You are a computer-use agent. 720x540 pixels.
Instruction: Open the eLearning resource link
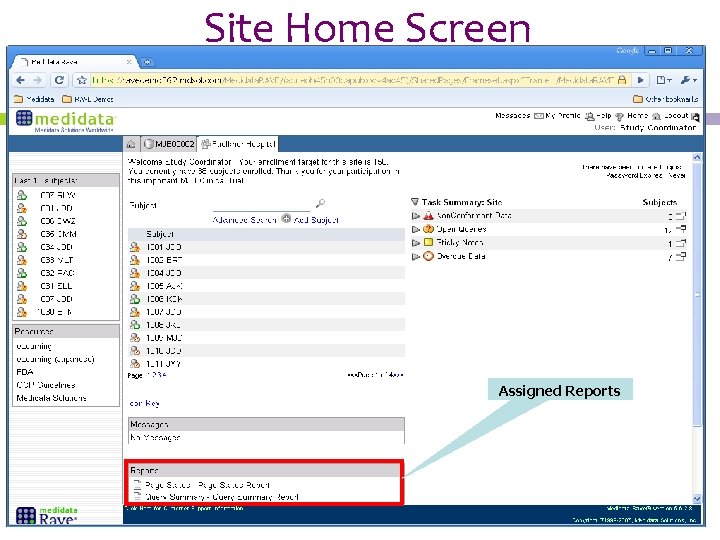34,346
